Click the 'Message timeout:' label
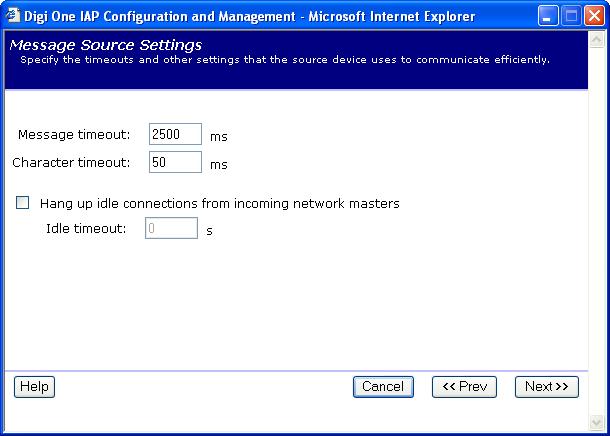Screen dimensions: 610x436 [x=74, y=134]
